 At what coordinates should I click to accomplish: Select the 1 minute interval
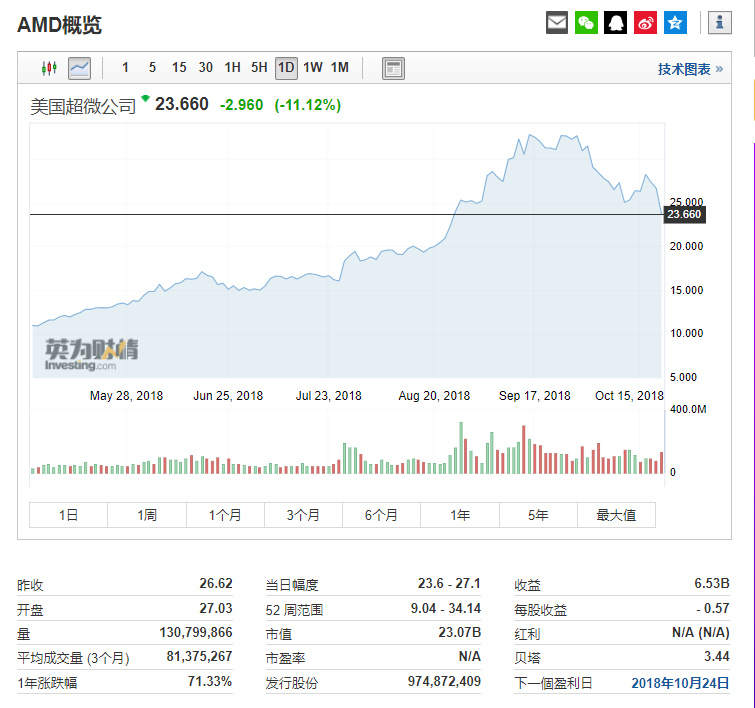click(x=126, y=67)
